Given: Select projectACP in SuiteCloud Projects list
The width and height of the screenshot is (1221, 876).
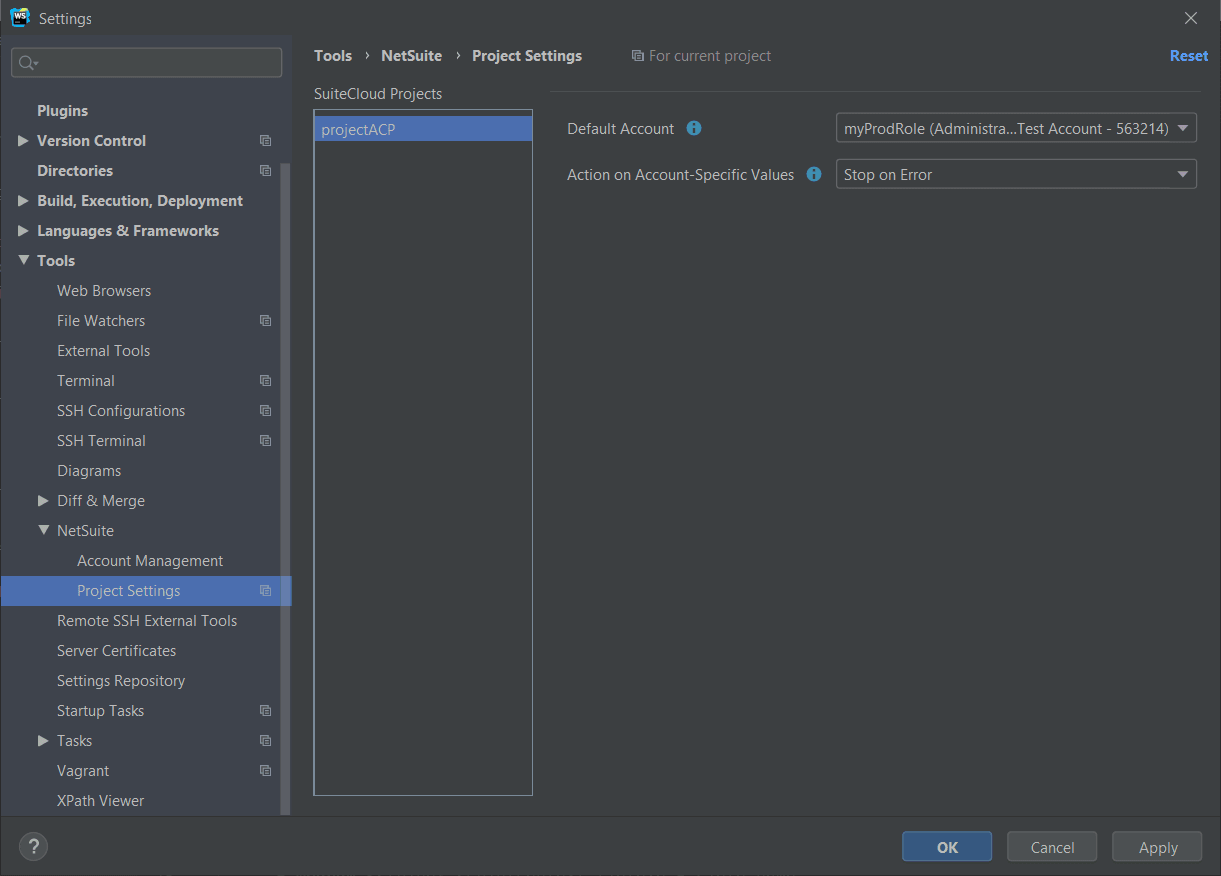Looking at the screenshot, I should [423, 129].
